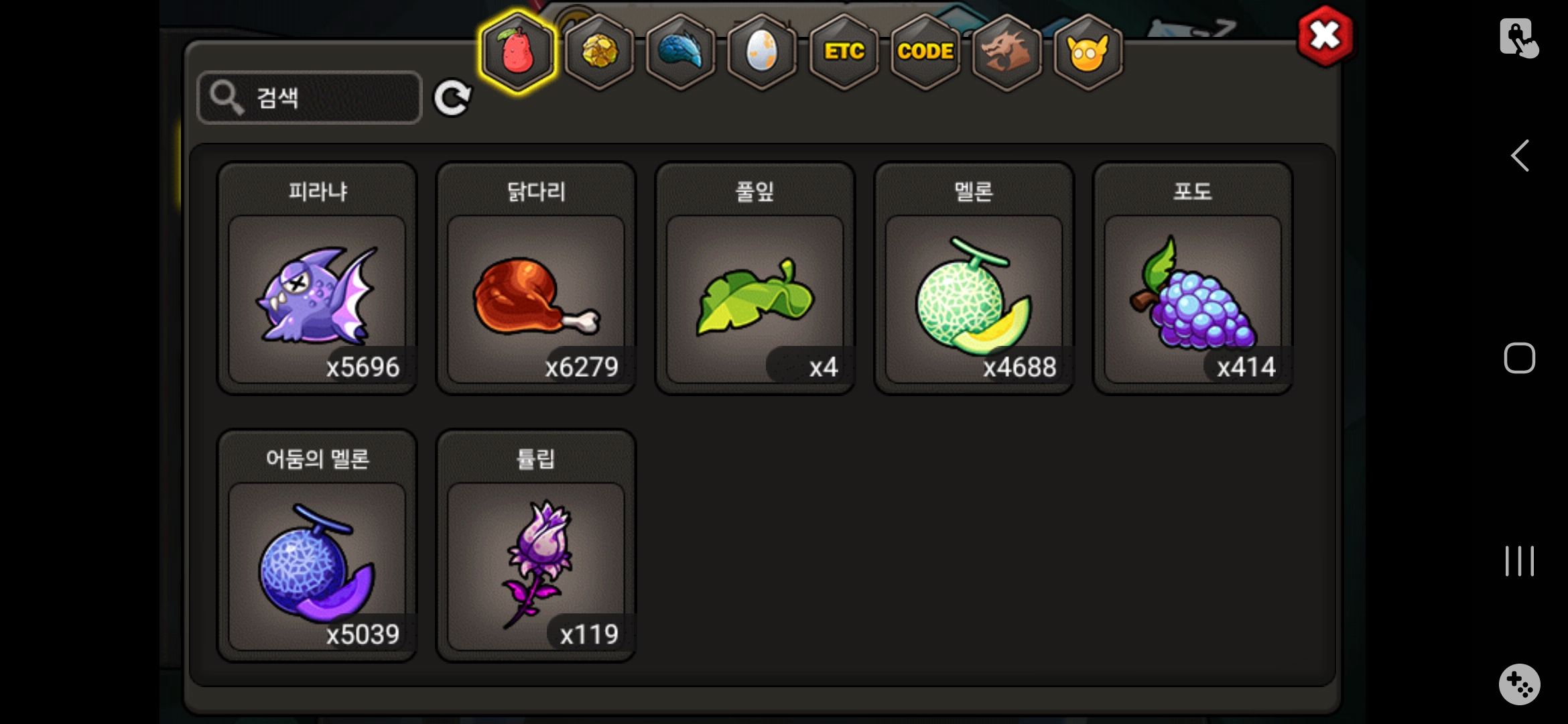
Task: Open the CODE tab
Action: point(925,52)
